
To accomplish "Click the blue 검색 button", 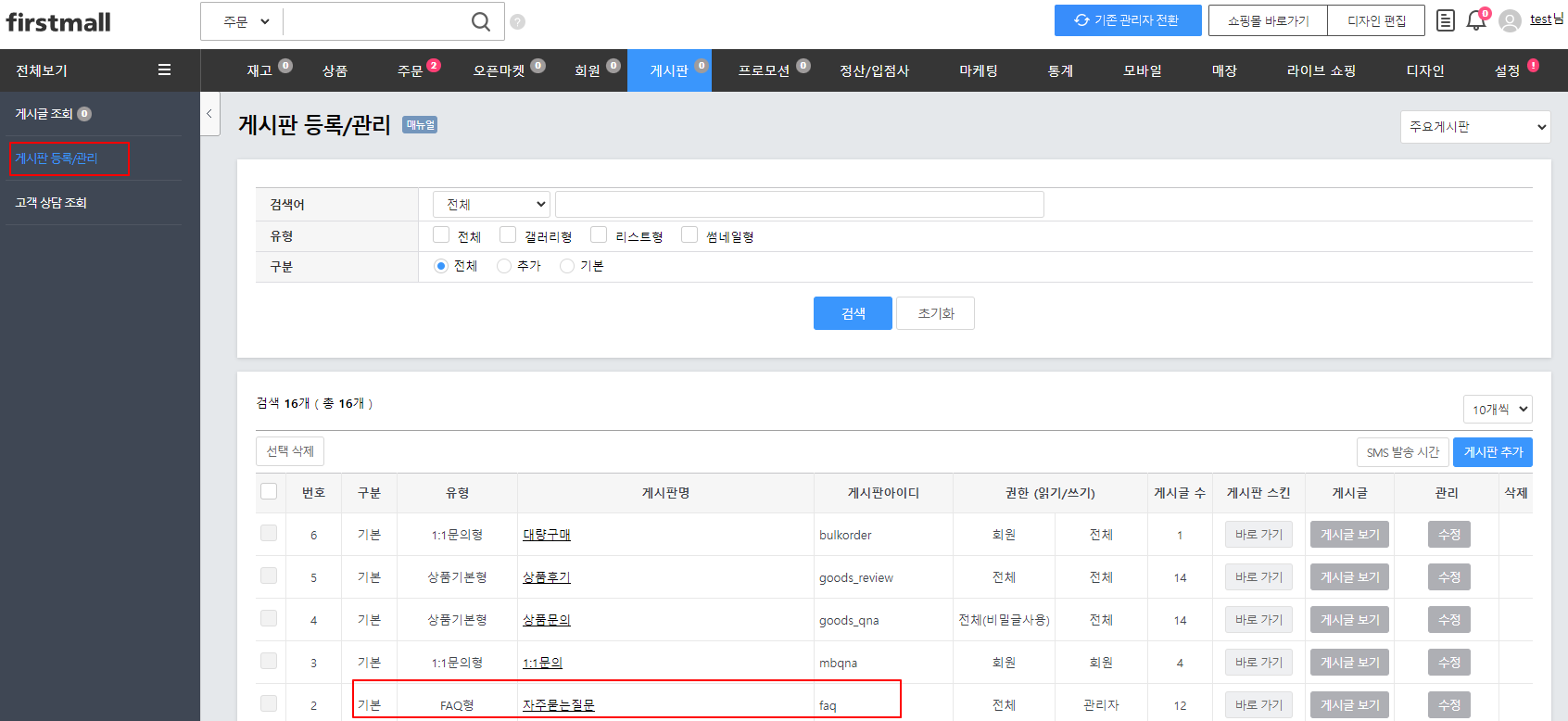I will (x=853, y=313).
